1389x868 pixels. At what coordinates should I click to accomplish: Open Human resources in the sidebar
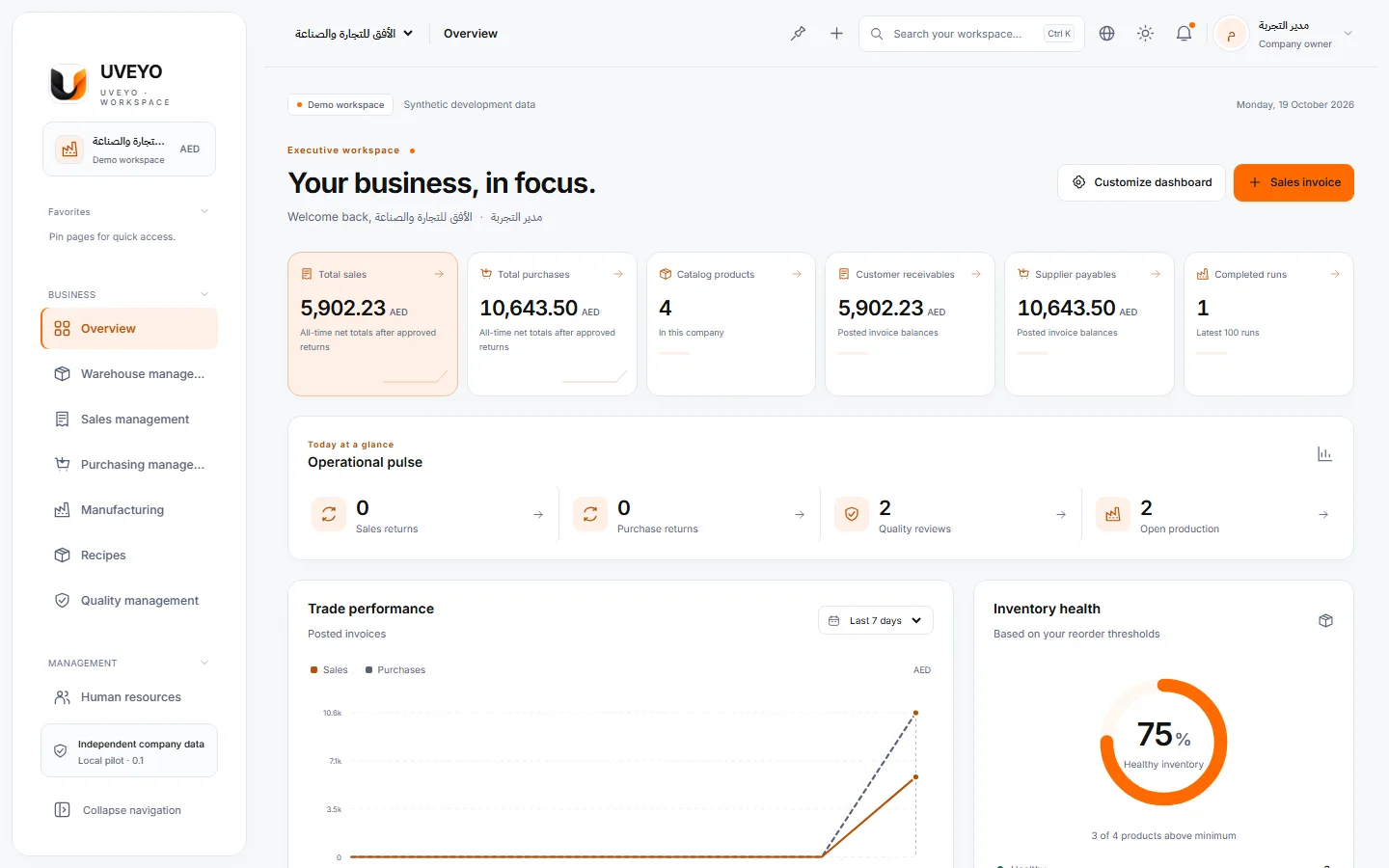point(129,697)
